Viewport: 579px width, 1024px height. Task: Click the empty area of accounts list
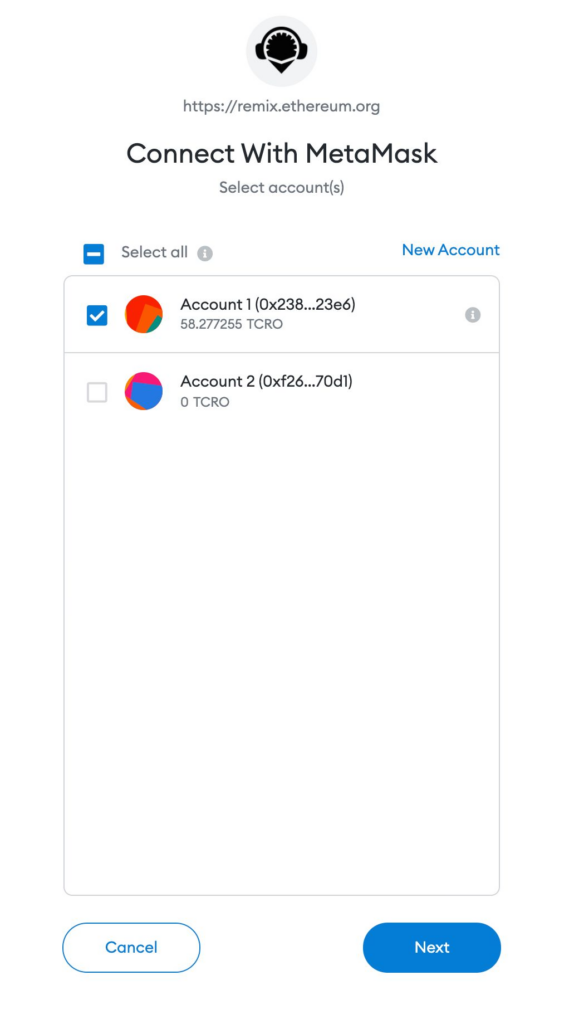pos(281,653)
